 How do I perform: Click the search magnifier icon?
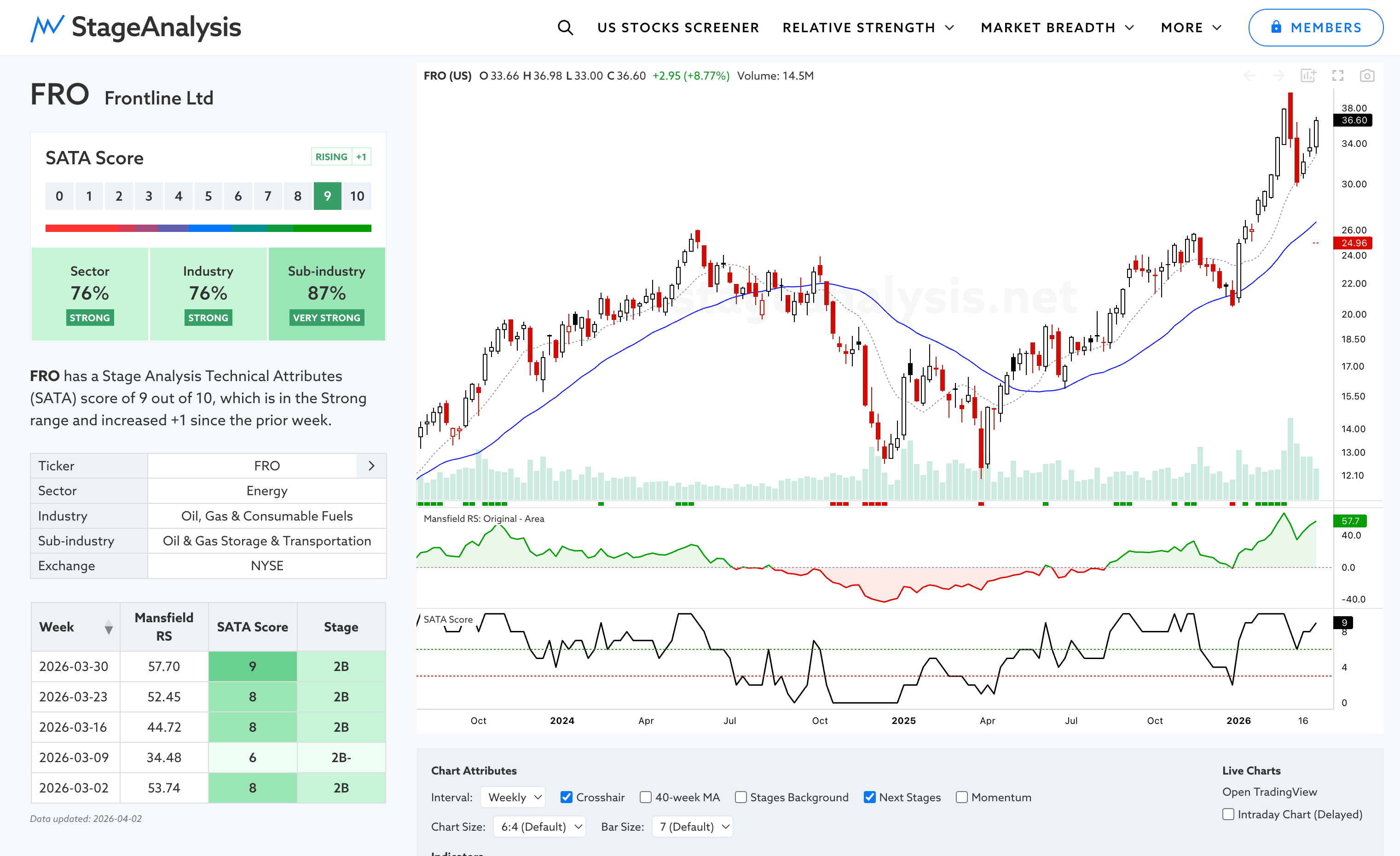tap(565, 27)
